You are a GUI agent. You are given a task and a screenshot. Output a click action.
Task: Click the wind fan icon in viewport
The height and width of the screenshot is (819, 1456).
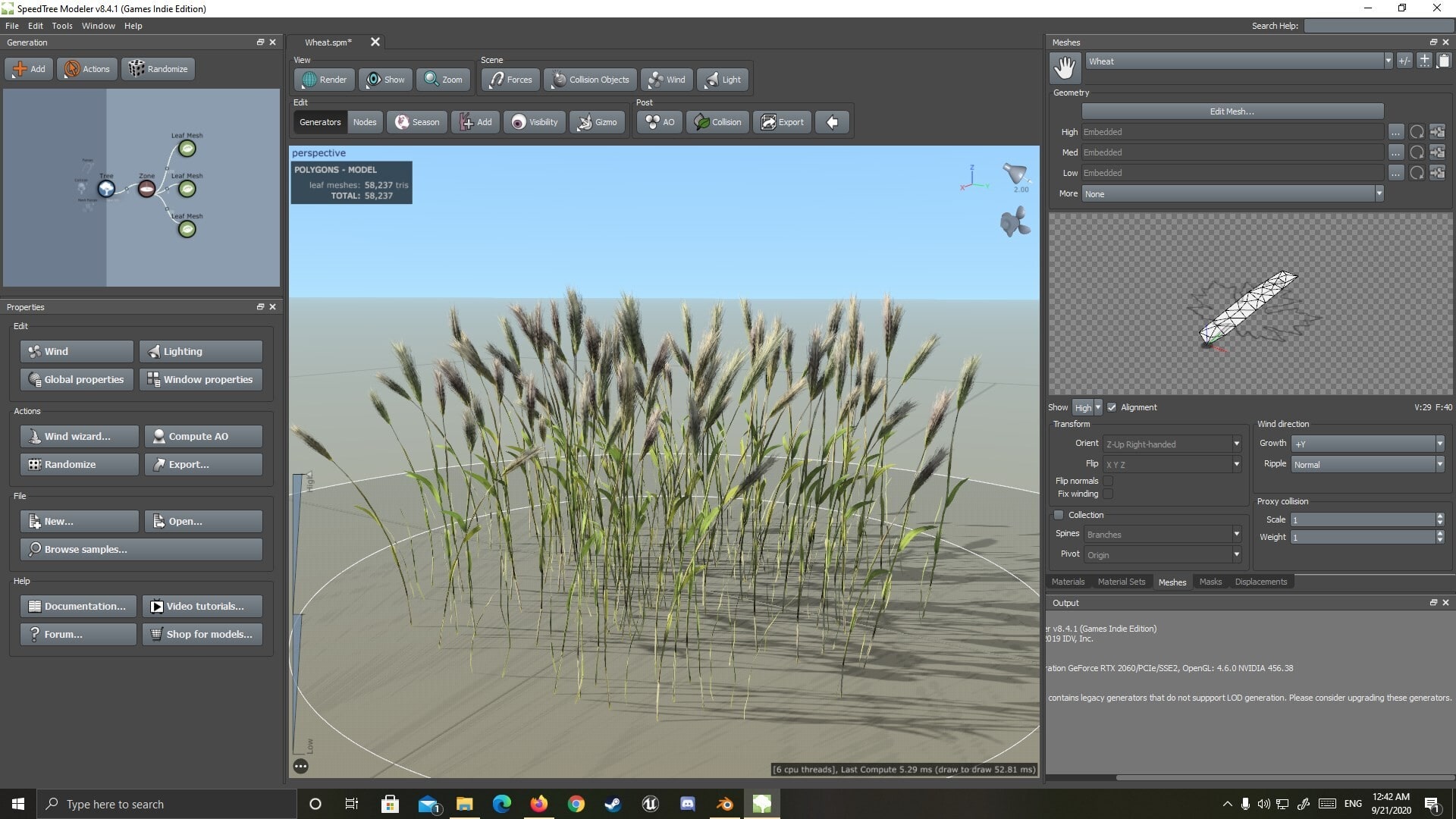[x=1015, y=223]
